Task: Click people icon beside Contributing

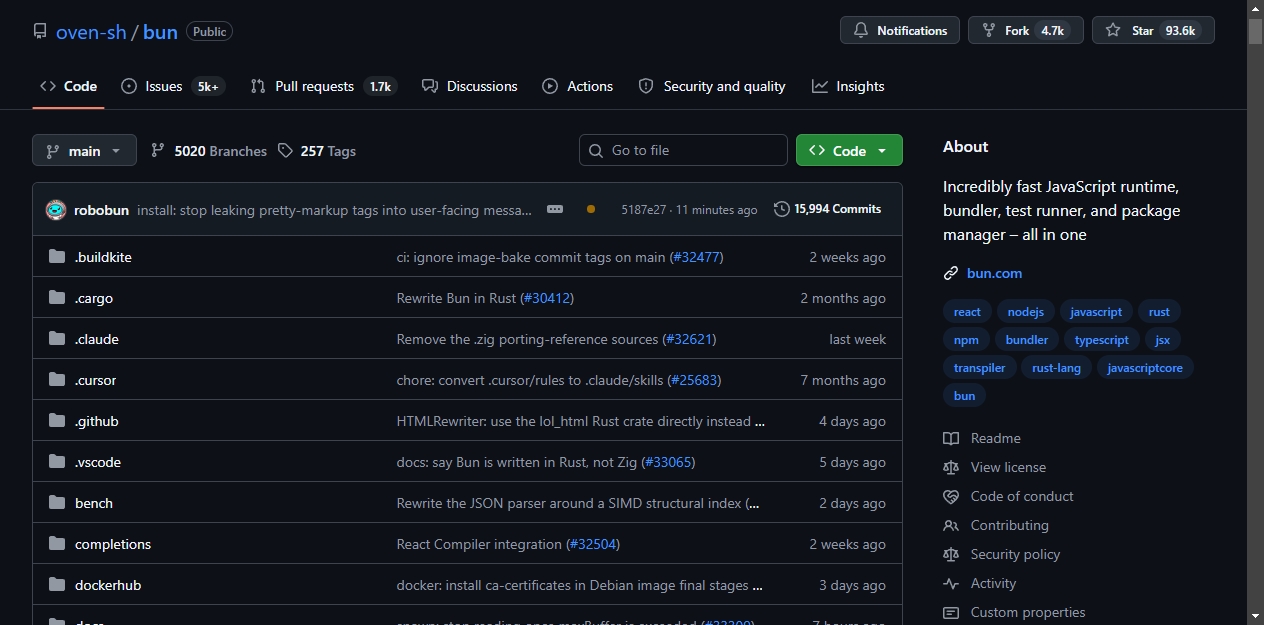Action: point(951,525)
